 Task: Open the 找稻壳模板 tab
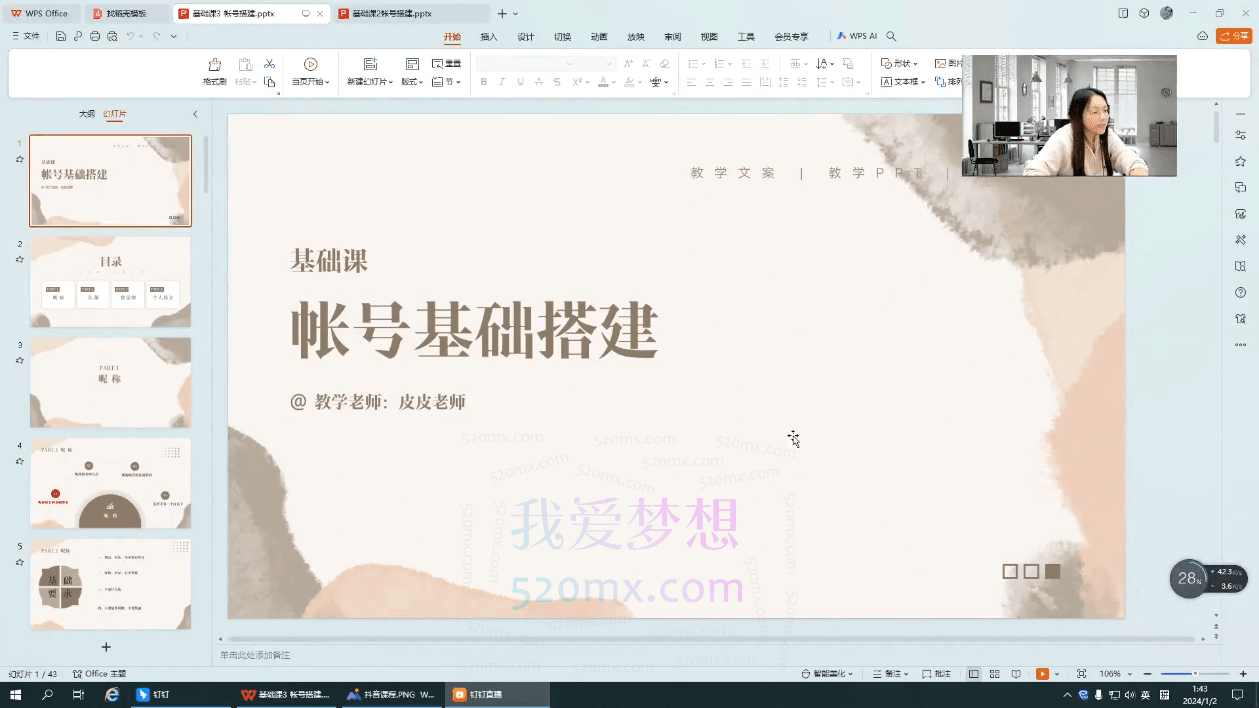126,14
